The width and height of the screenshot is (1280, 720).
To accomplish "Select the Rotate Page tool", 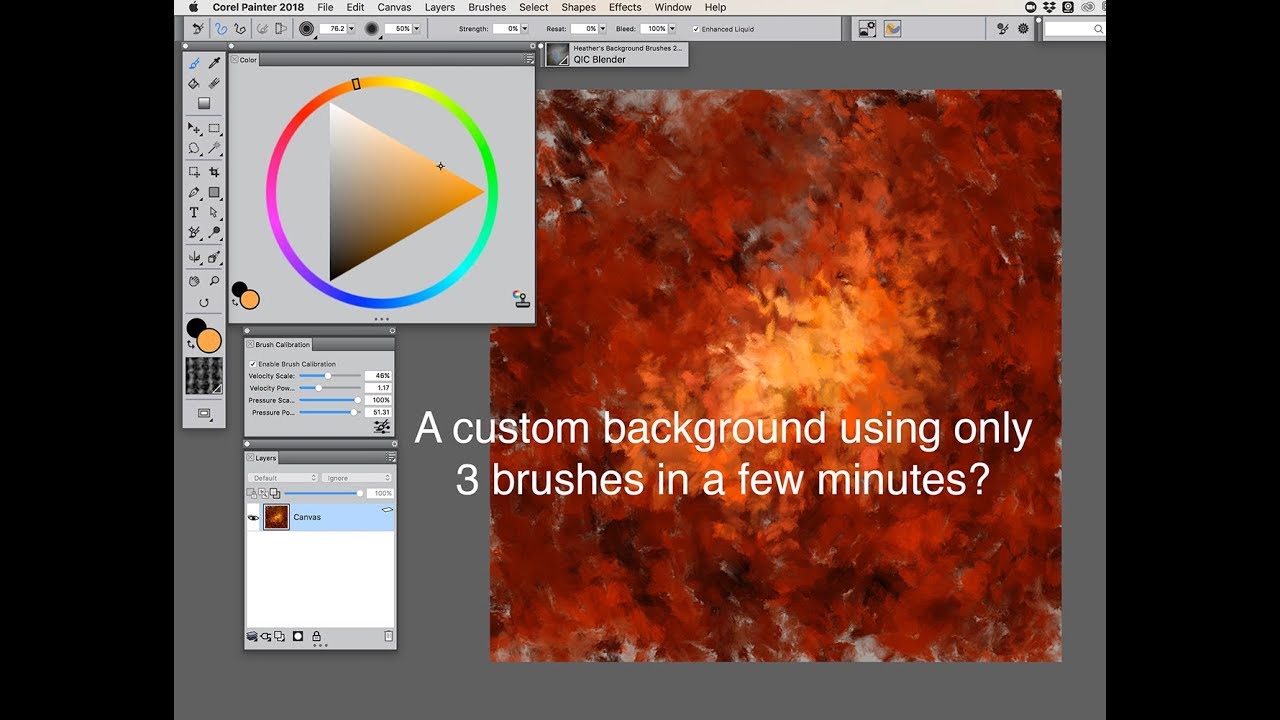I will [204, 302].
